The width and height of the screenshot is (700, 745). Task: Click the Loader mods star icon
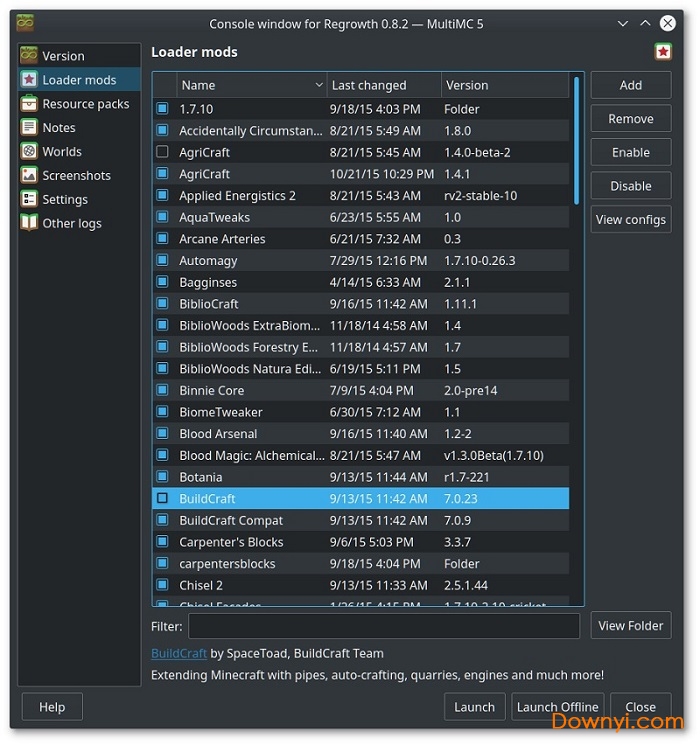coord(28,80)
